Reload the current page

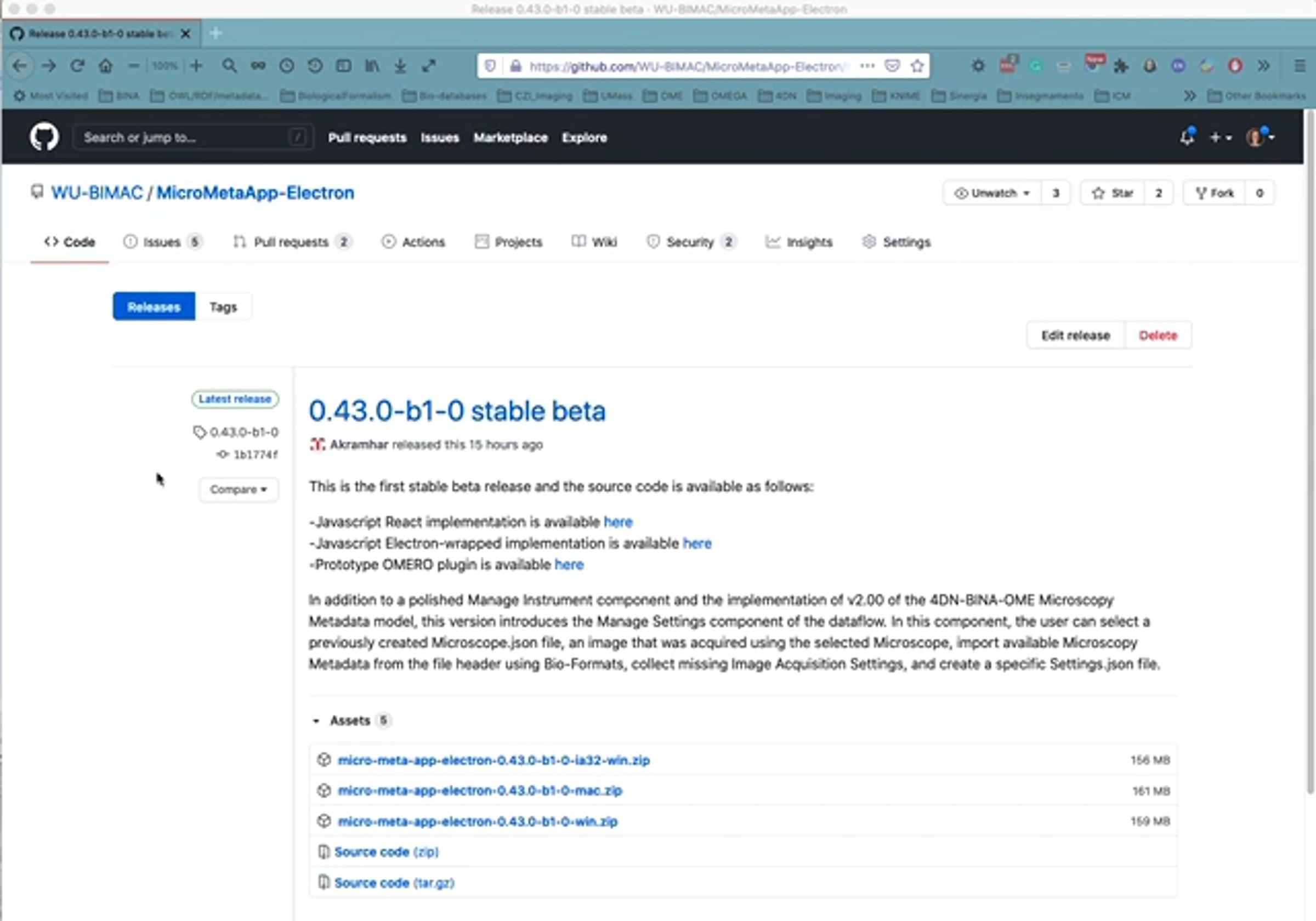[77, 66]
